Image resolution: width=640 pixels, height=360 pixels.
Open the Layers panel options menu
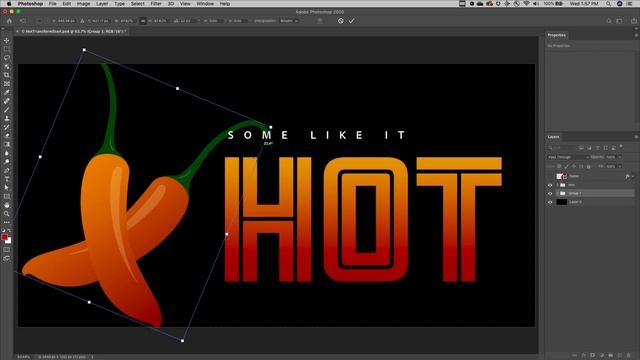click(x=636, y=137)
